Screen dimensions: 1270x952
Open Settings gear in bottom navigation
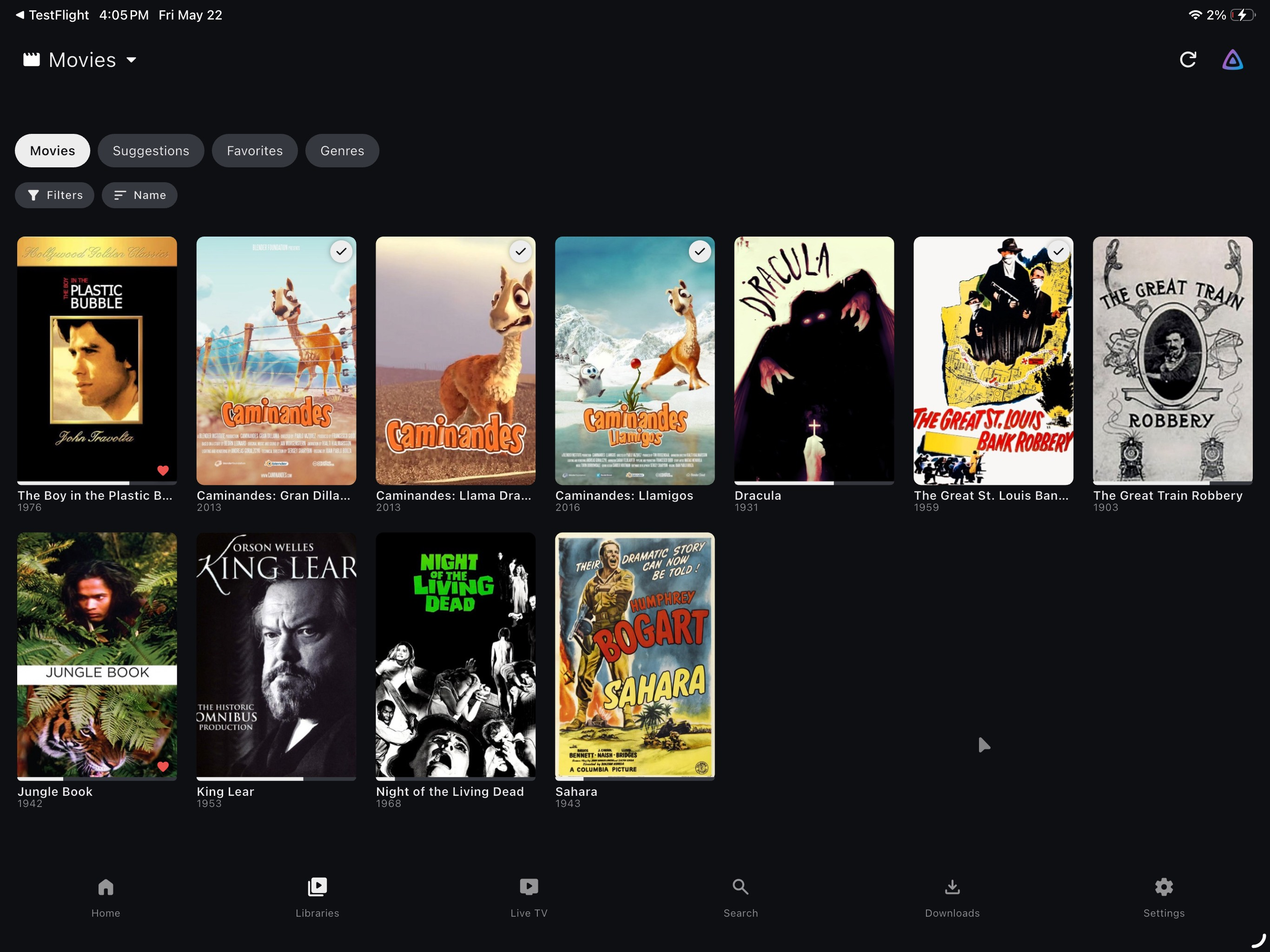(x=1164, y=898)
